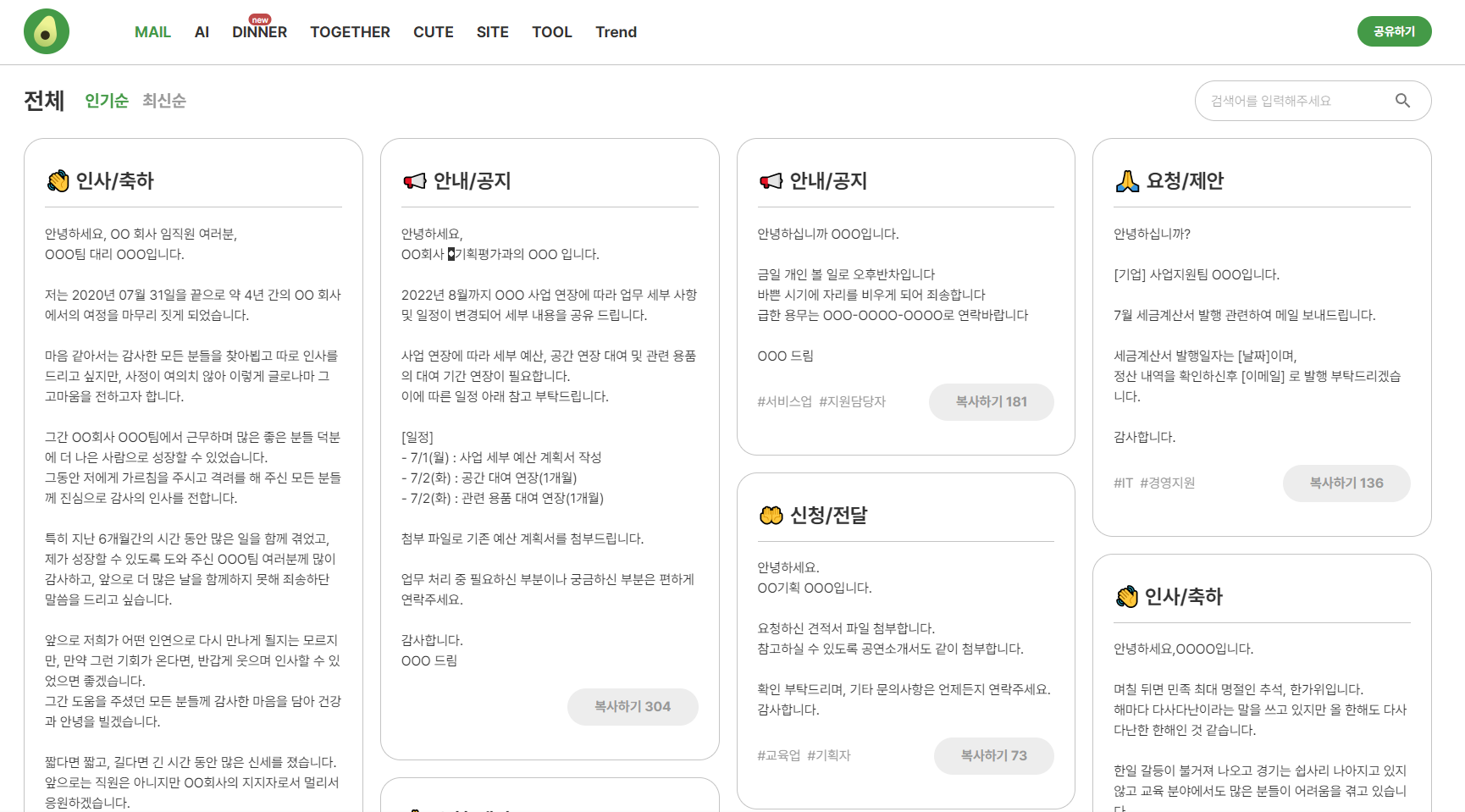Image resolution: width=1465 pixels, height=812 pixels.
Task: Click the #지원담당자 hashtag
Action: point(852,401)
